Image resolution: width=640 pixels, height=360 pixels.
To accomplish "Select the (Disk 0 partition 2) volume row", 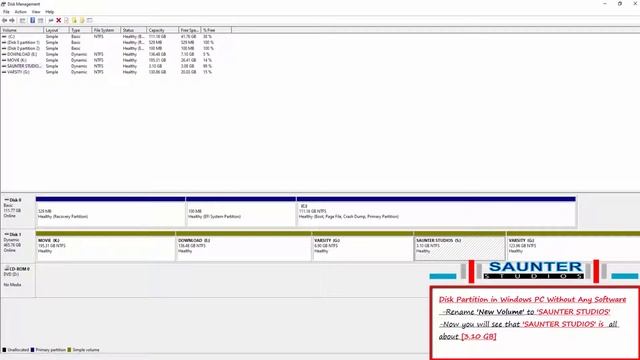I will (x=107, y=48).
